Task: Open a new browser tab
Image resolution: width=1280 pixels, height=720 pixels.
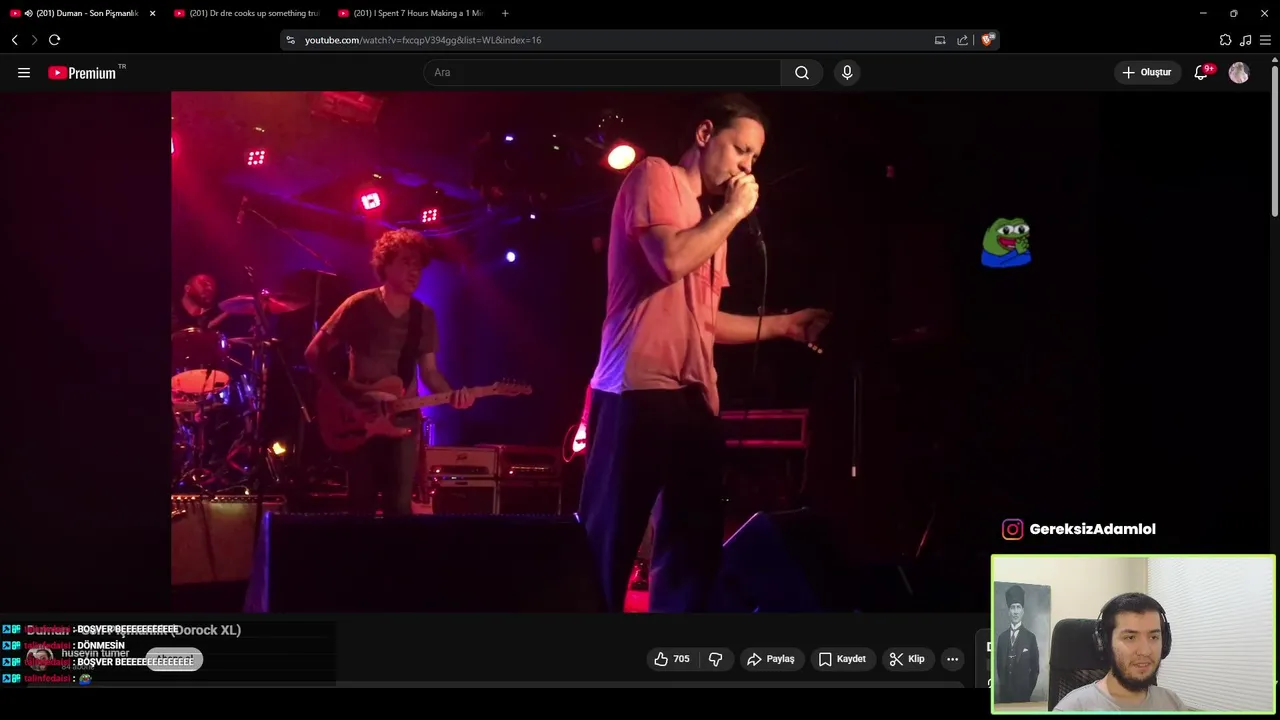Action: tap(505, 13)
